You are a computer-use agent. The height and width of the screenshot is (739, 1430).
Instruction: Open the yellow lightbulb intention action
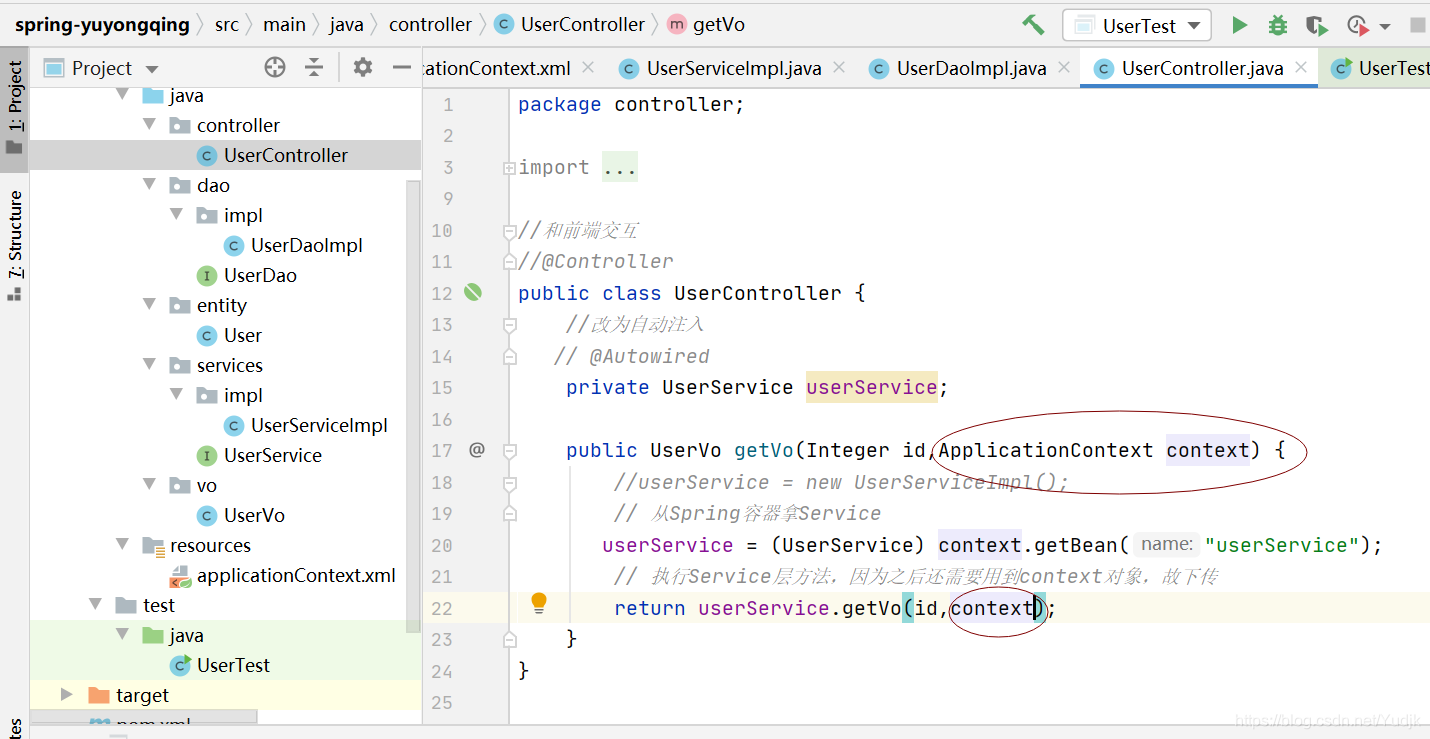point(539,603)
